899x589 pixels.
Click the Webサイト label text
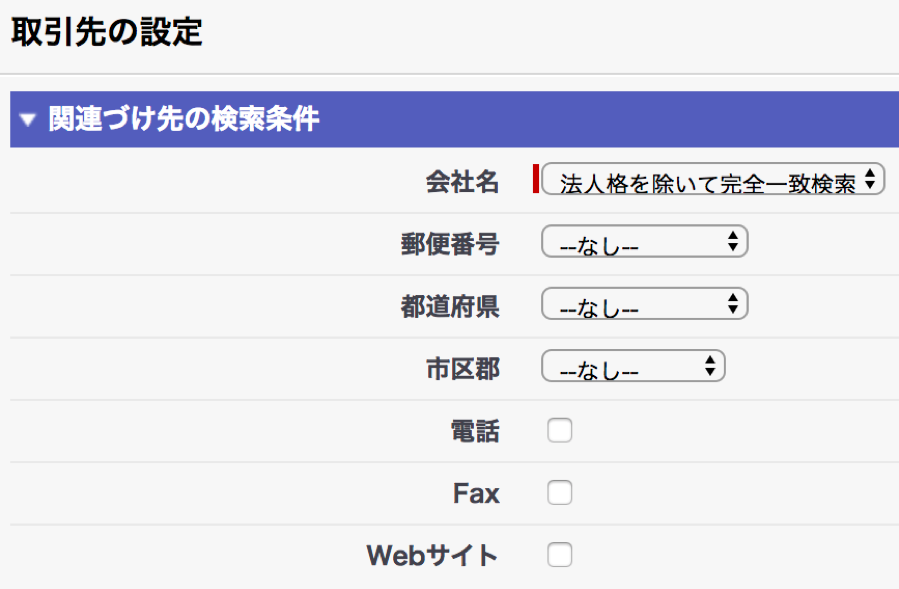[433, 555]
